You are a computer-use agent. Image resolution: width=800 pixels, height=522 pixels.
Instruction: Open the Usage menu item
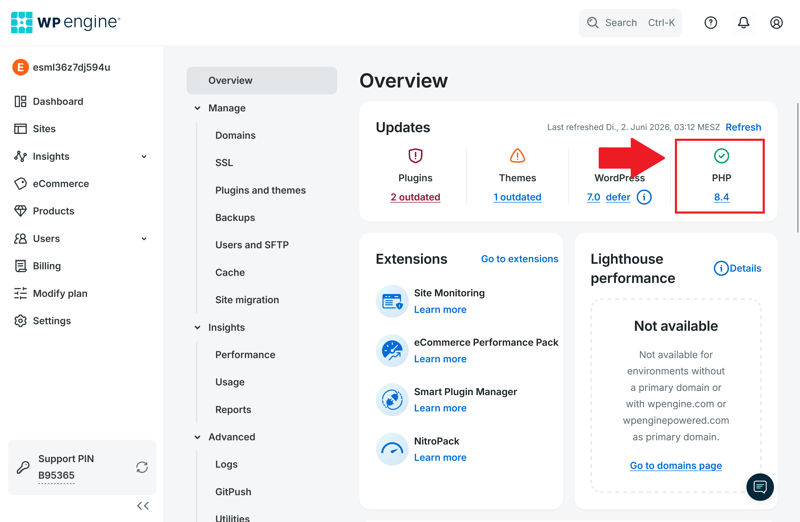pos(230,382)
